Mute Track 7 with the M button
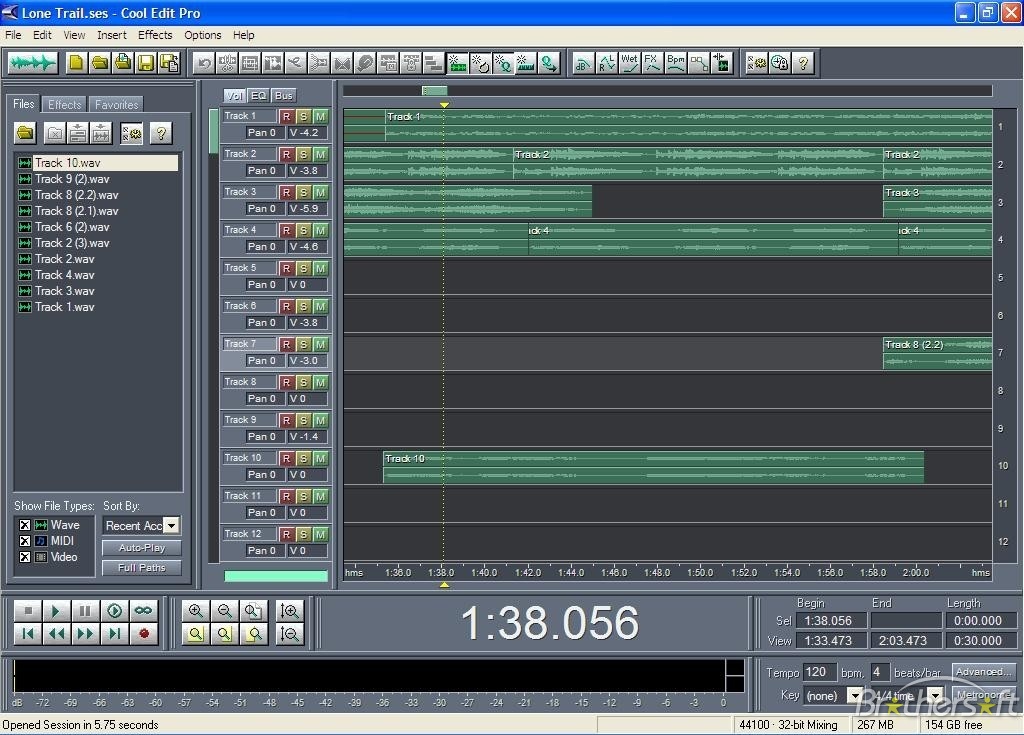Image resolution: width=1024 pixels, height=735 pixels. 320,344
